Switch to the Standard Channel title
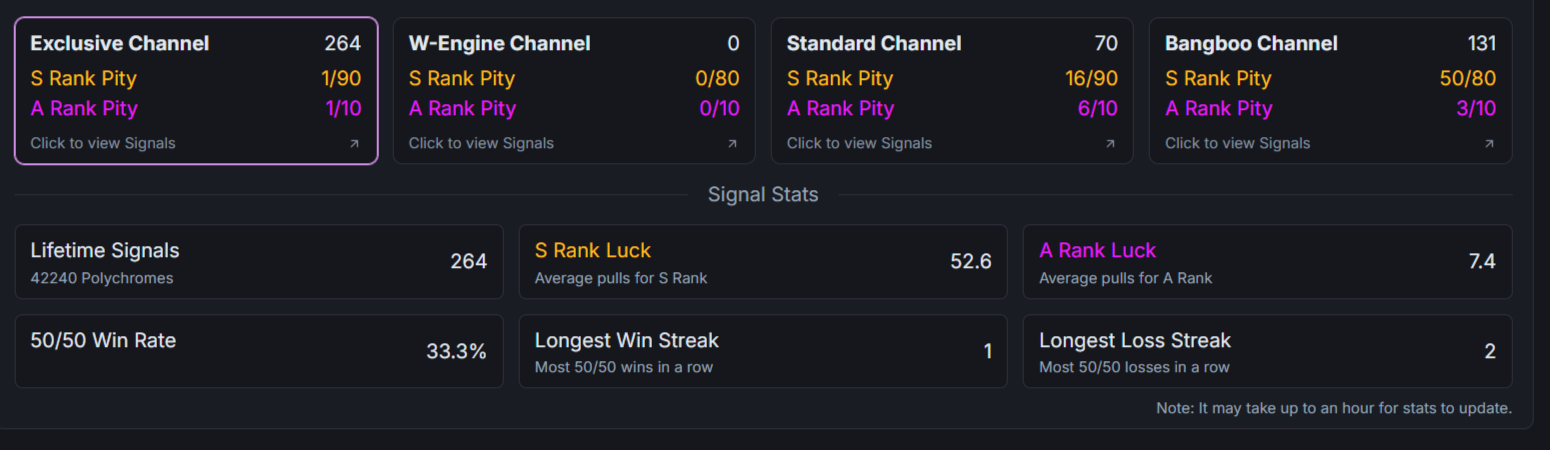 (x=874, y=43)
